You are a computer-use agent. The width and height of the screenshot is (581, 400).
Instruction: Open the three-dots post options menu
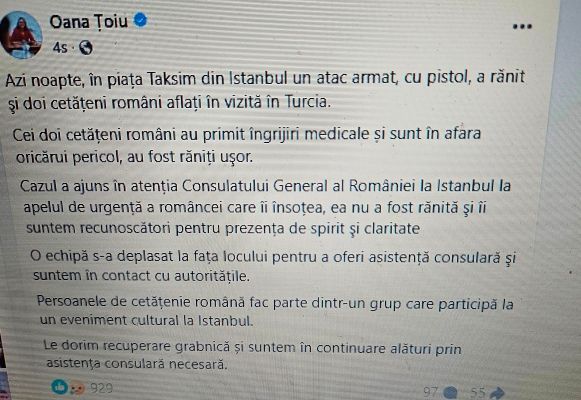coord(522,26)
